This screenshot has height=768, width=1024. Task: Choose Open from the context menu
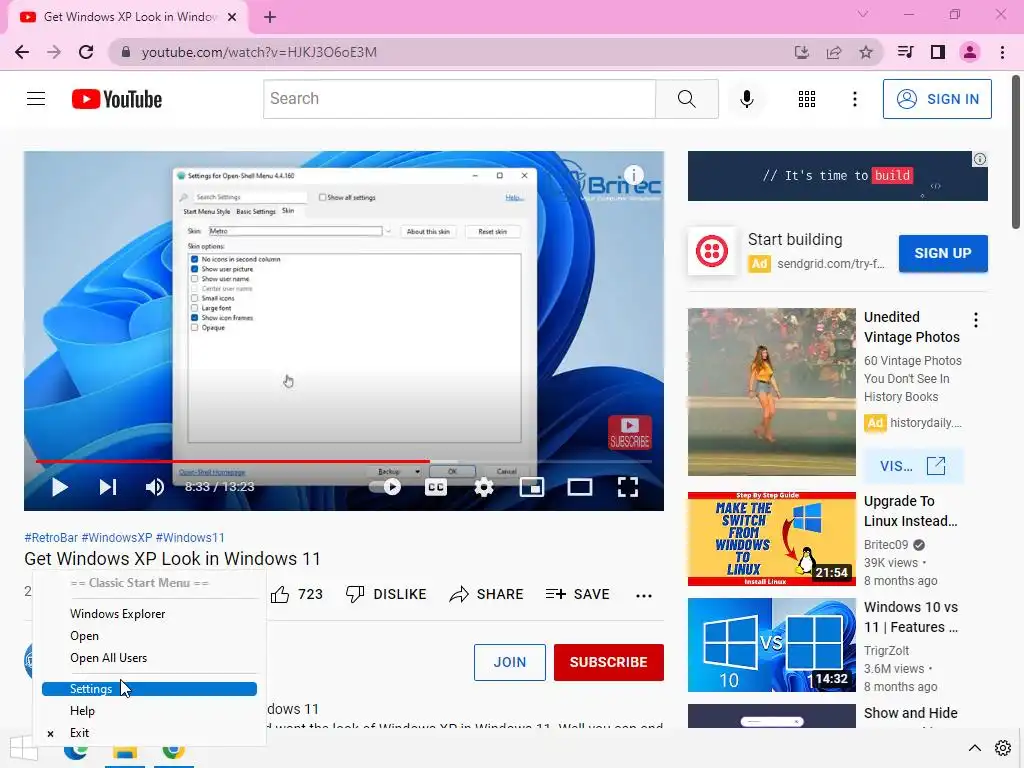click(x=150, y=636)
